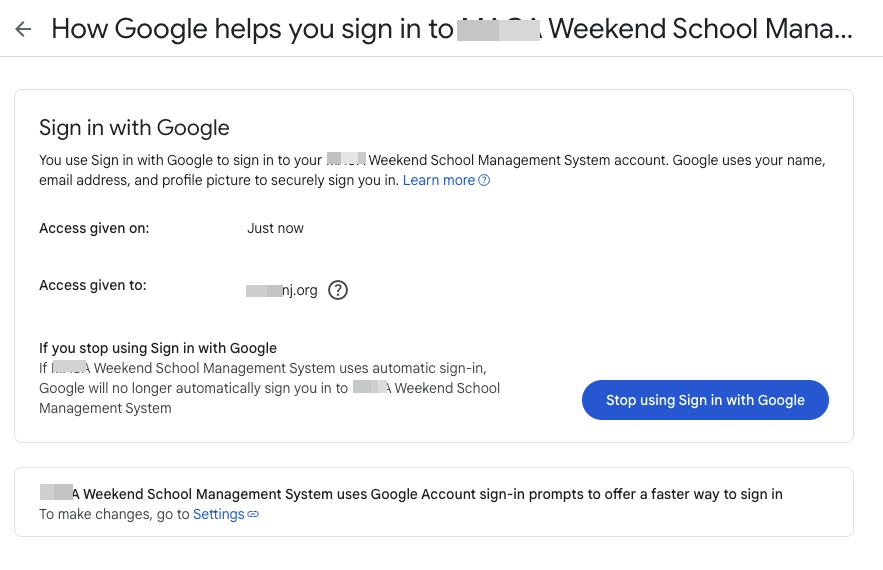Click the paragraph starting 'You use Sign in with Google'

(x=432, y=170)
